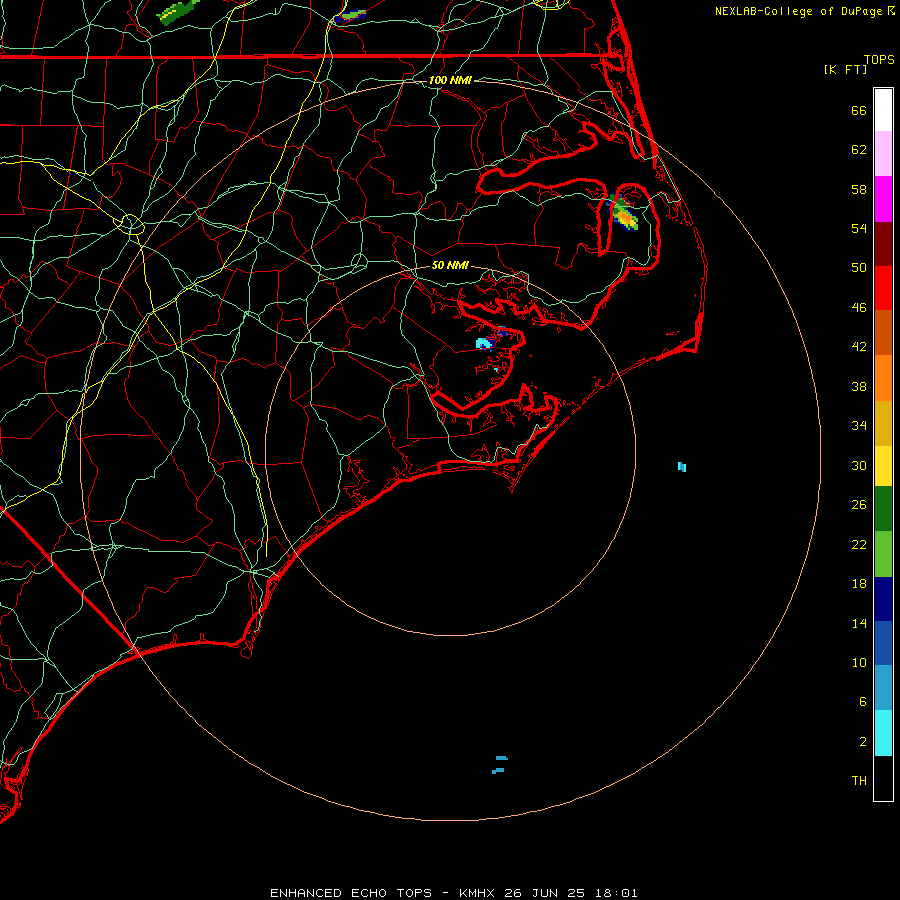Image resolution: width=900 pixels, height=900 pixels.
Task: Select the cyan legend swatch
Action: (x=883, y=733)
